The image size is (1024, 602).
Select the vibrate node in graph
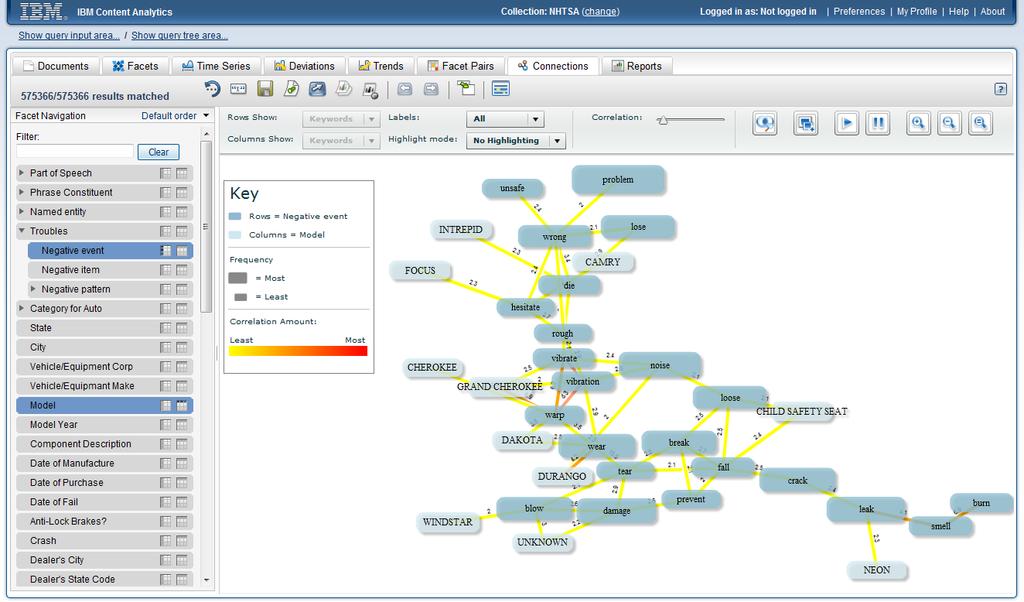click(x=564, y=358)
